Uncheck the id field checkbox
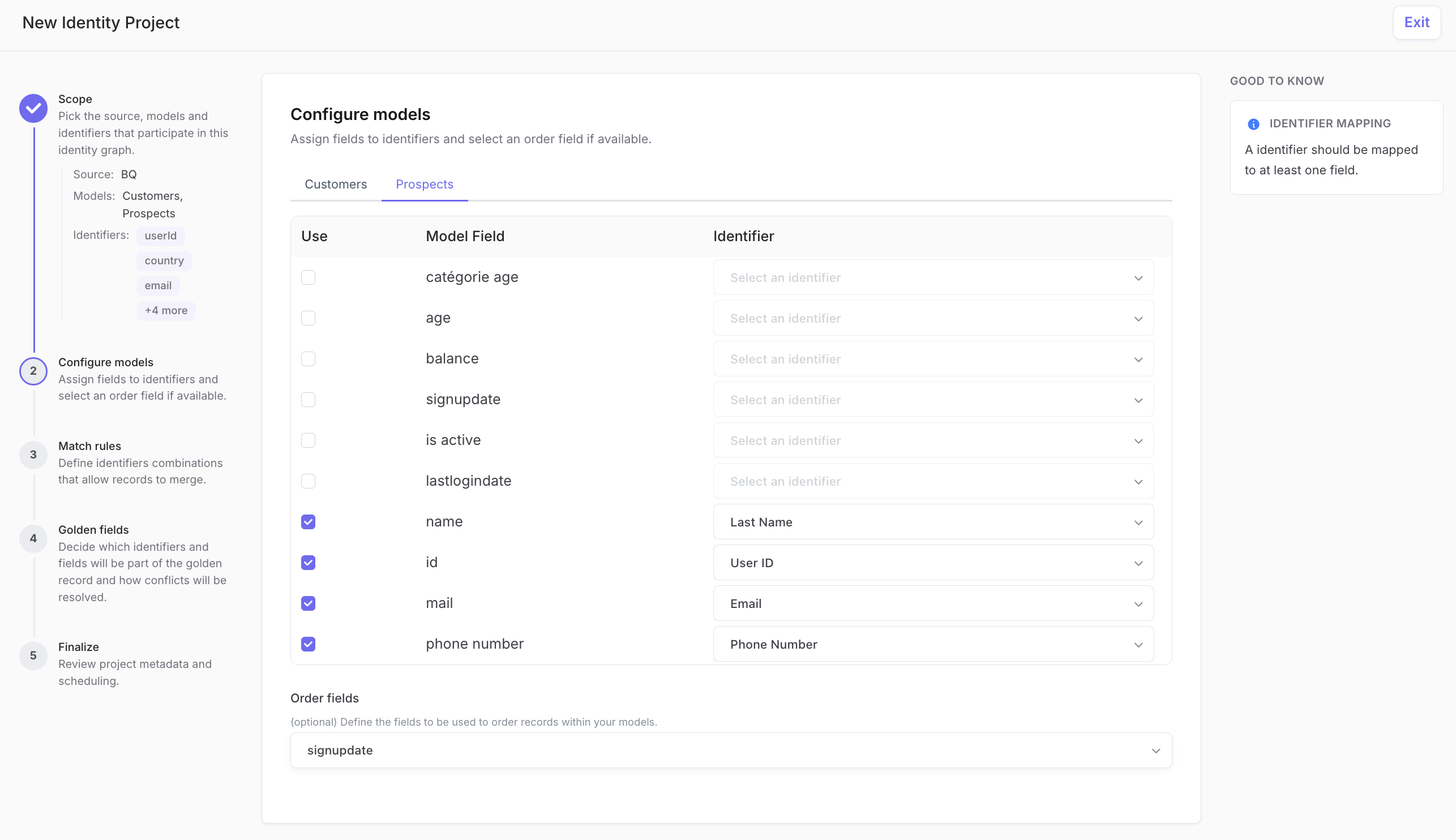1456x840 pixels. (309, 563)
